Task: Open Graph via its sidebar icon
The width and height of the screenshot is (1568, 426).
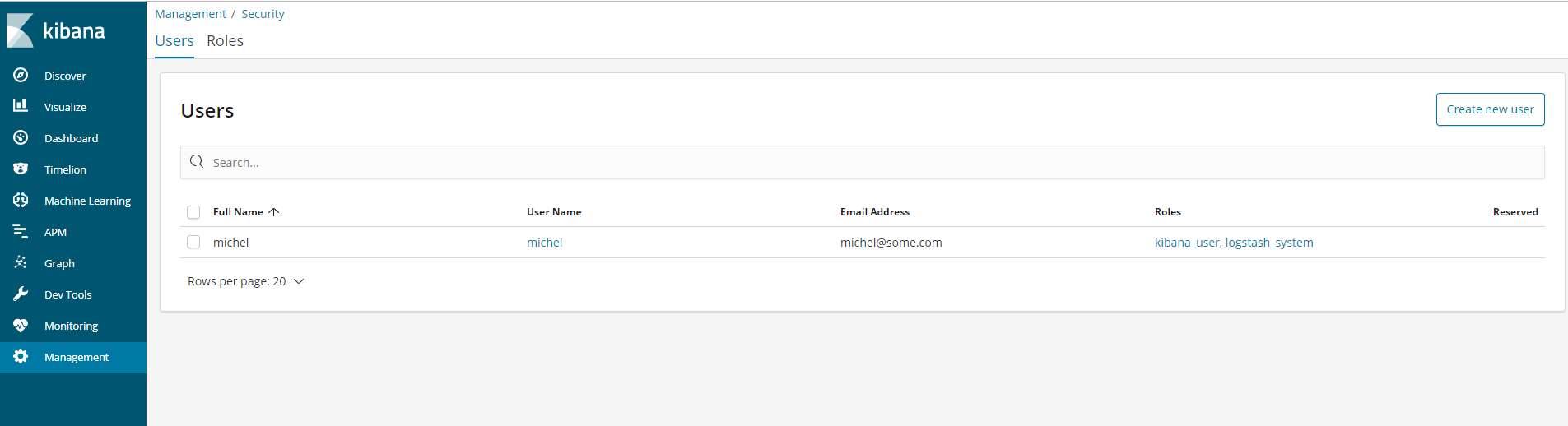Action: pos(21,263)
